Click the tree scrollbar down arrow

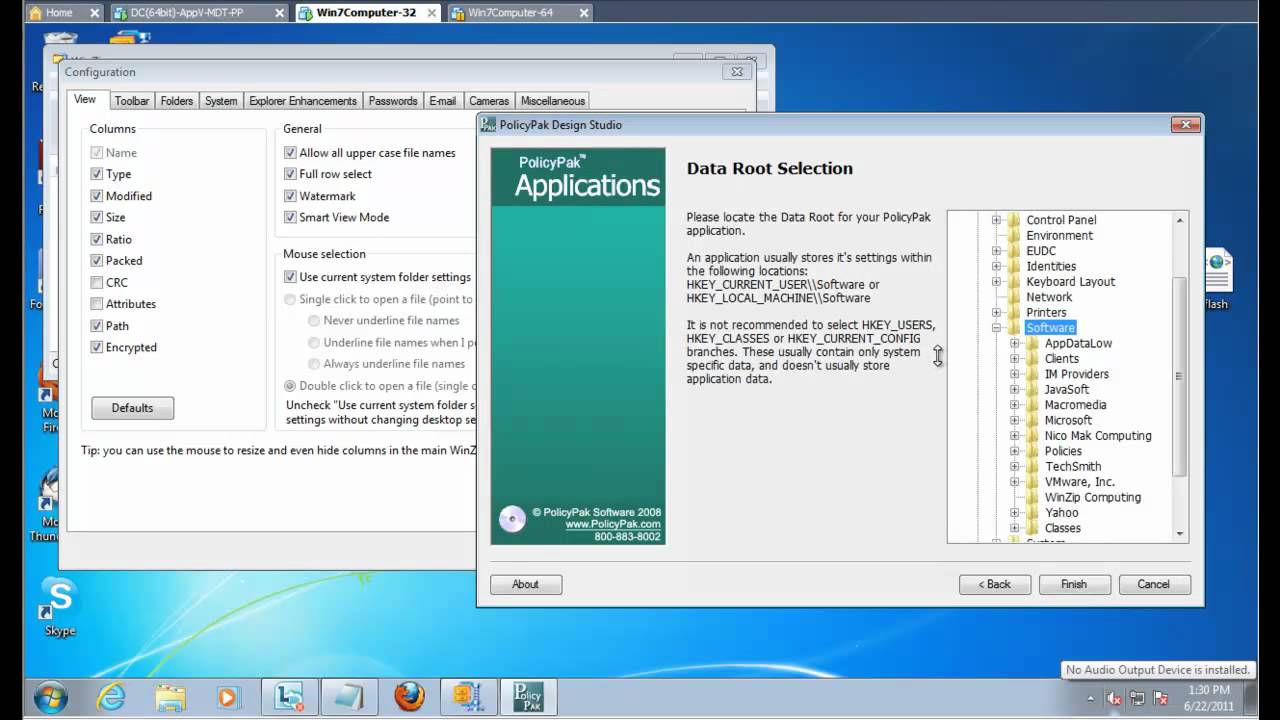click(1180, 535)
